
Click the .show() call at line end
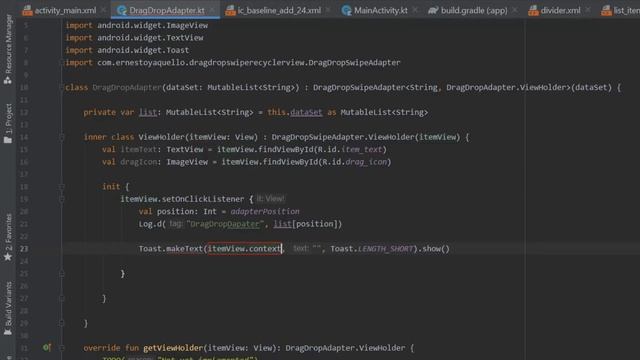[433, 249]
